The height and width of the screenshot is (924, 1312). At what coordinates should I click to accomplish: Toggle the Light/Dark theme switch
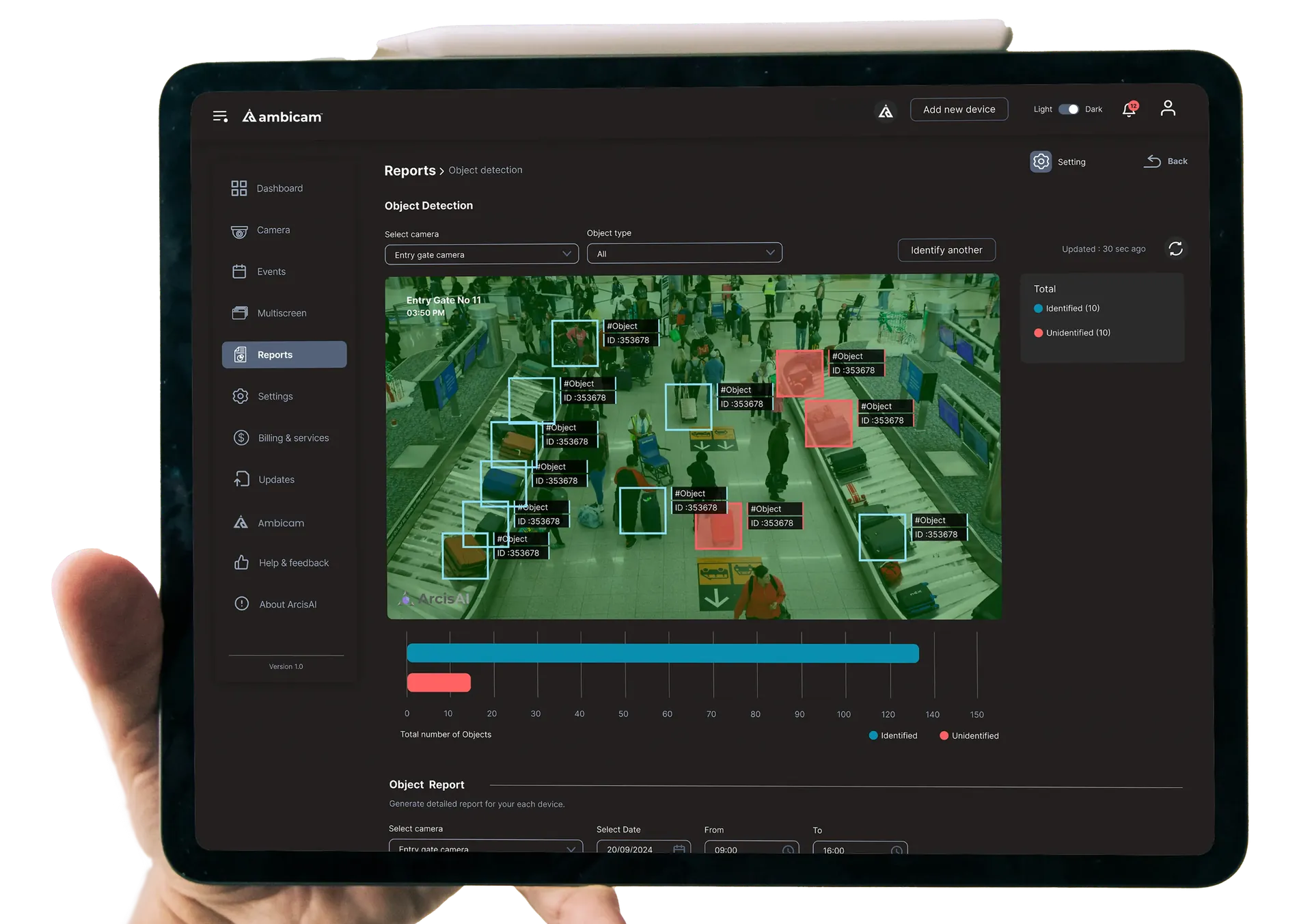[x=1068, y=109]
